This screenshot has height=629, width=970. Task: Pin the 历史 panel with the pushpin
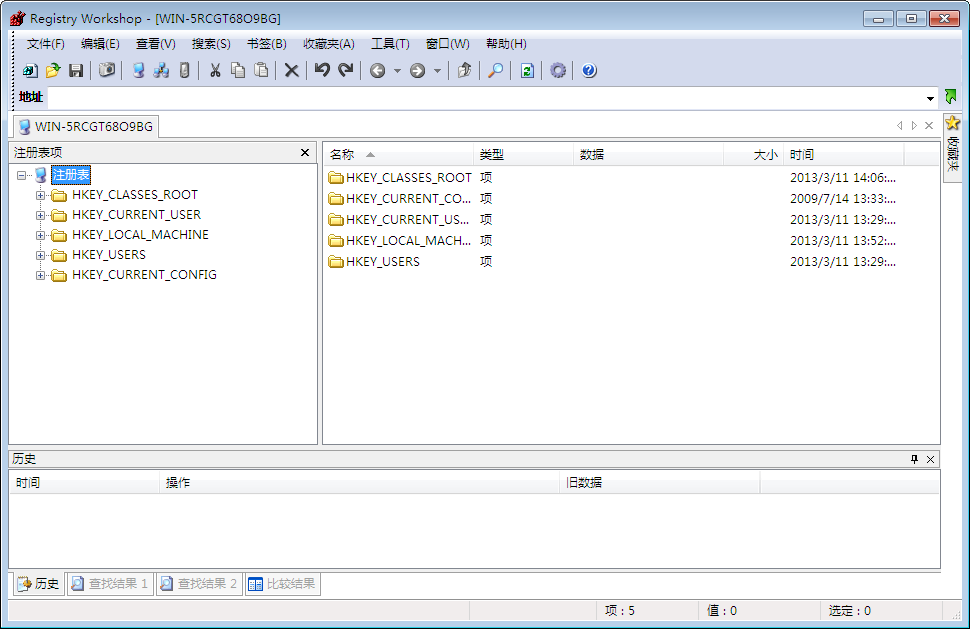[914, 459]
